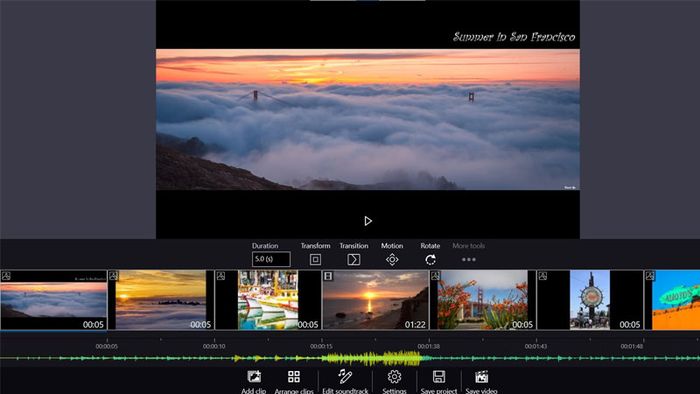This screenshot has width=700, height=394.
Task: Click the 00:01:38 timeline marker
Action: (x=429, y=346)
